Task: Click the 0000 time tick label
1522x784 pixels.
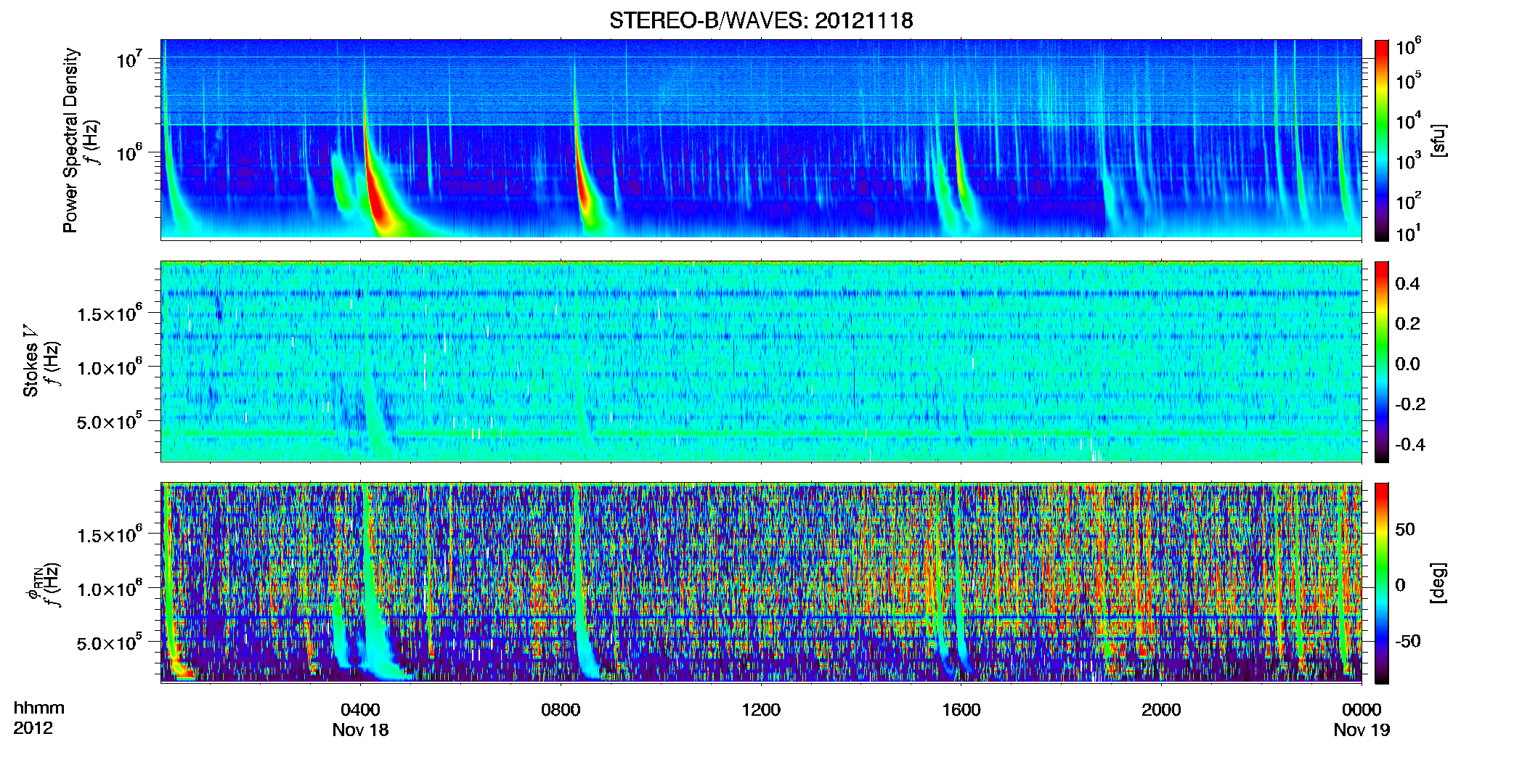Action: tap(1362, 709)
